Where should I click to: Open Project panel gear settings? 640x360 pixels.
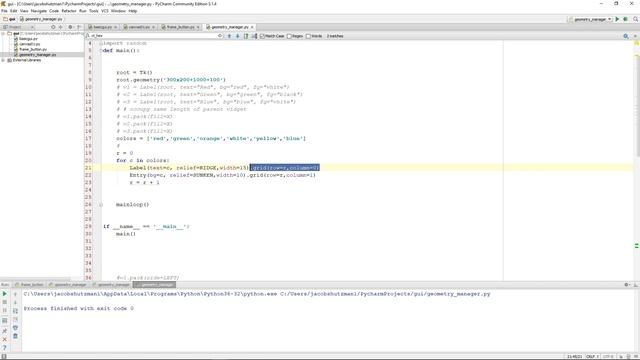(70, 27)
